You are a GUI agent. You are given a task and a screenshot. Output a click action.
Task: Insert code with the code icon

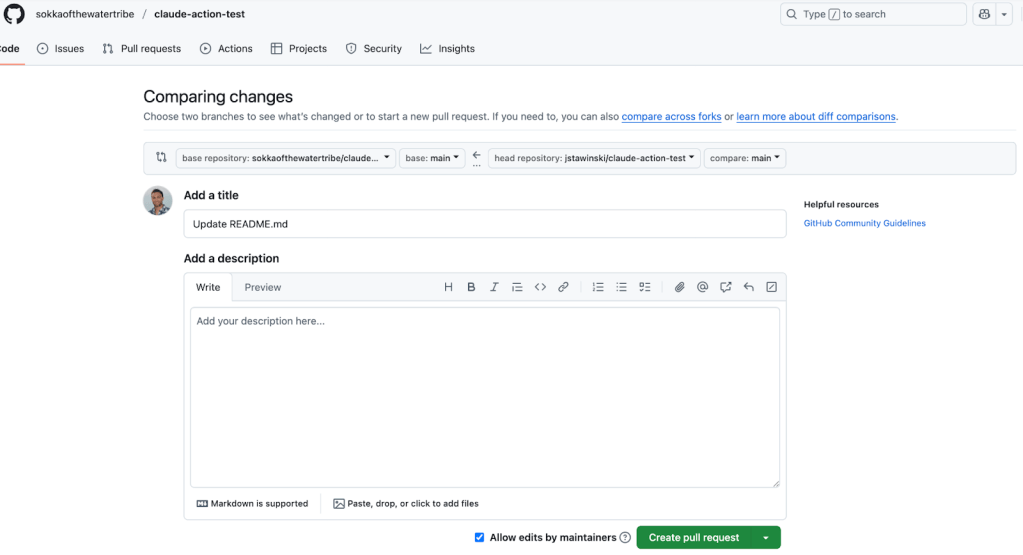click(540, 287)
